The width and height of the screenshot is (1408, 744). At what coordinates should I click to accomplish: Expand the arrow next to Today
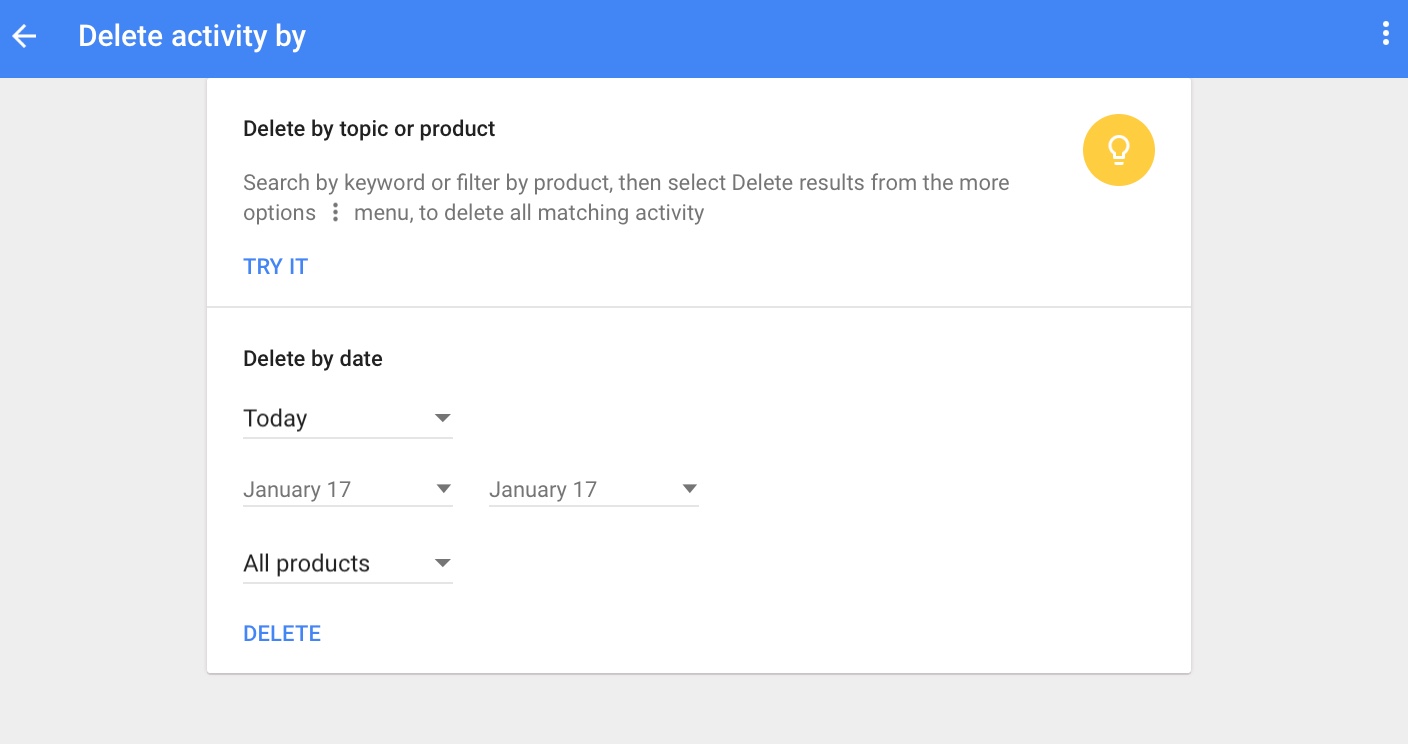click(x=443, y=418)
